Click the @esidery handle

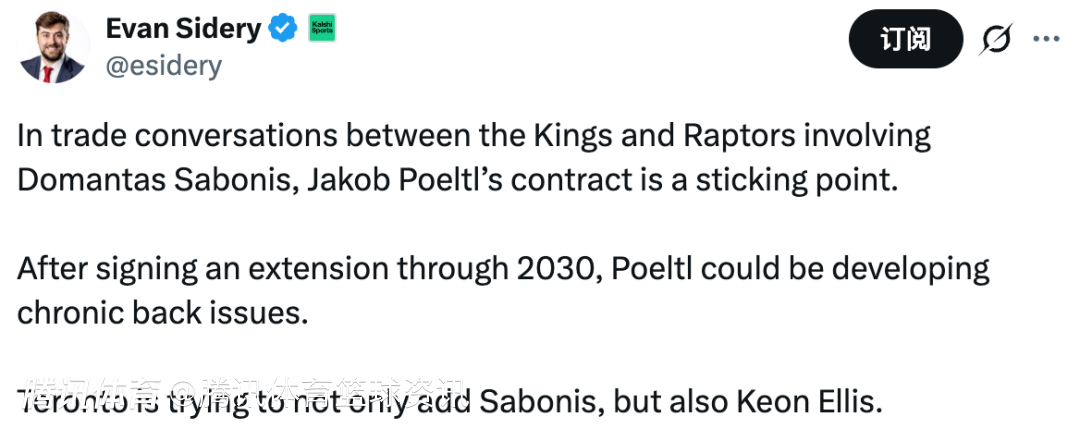pyautogui.click(x=163, y=66)
